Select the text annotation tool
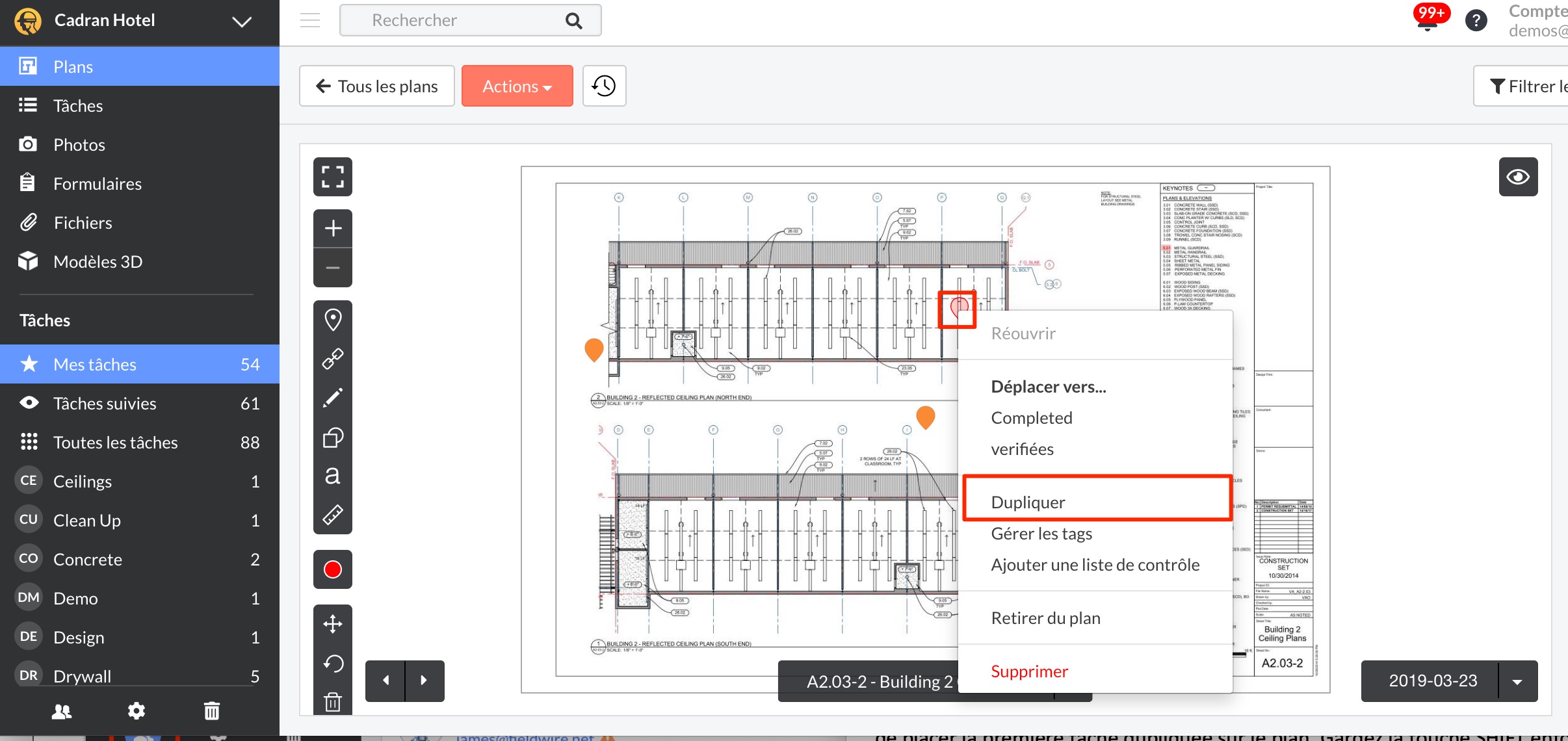The image size is (1568, 741). pos(333,476)
